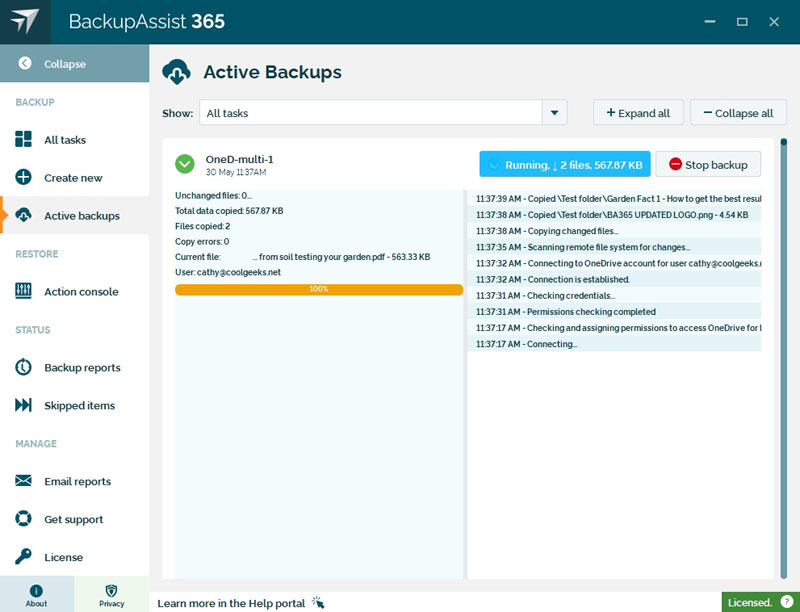This screenshot has width=800, height=612.
Task: Click Total data copied: 567.87 KB line
Action: point(229,211)
